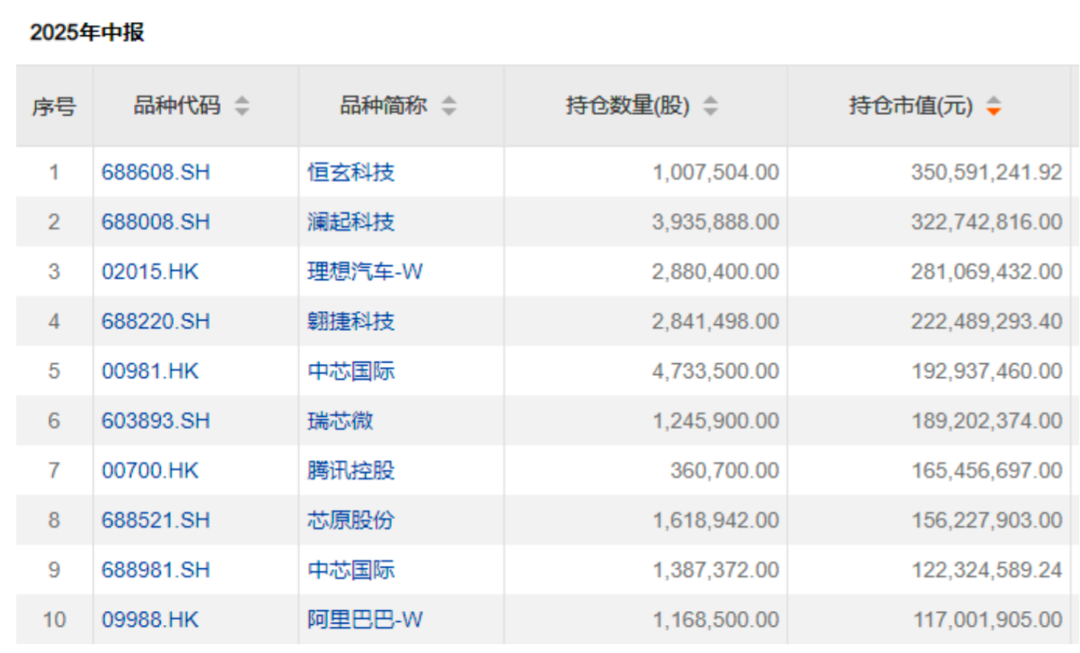This screenshot has height=653, width=1080.
Task: Sort by 持仓数量(股) column arrows
Action: pos(711,106)
